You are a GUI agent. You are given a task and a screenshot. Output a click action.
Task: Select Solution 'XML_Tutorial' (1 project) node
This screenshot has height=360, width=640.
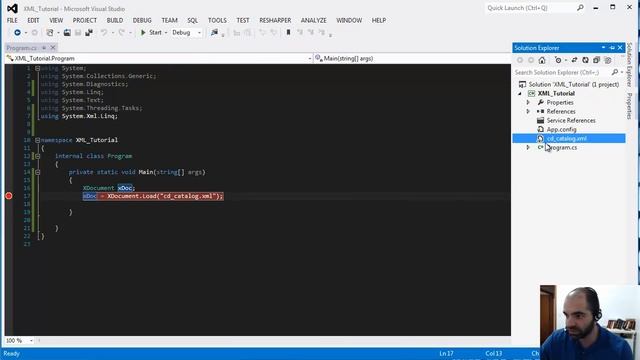573,84
